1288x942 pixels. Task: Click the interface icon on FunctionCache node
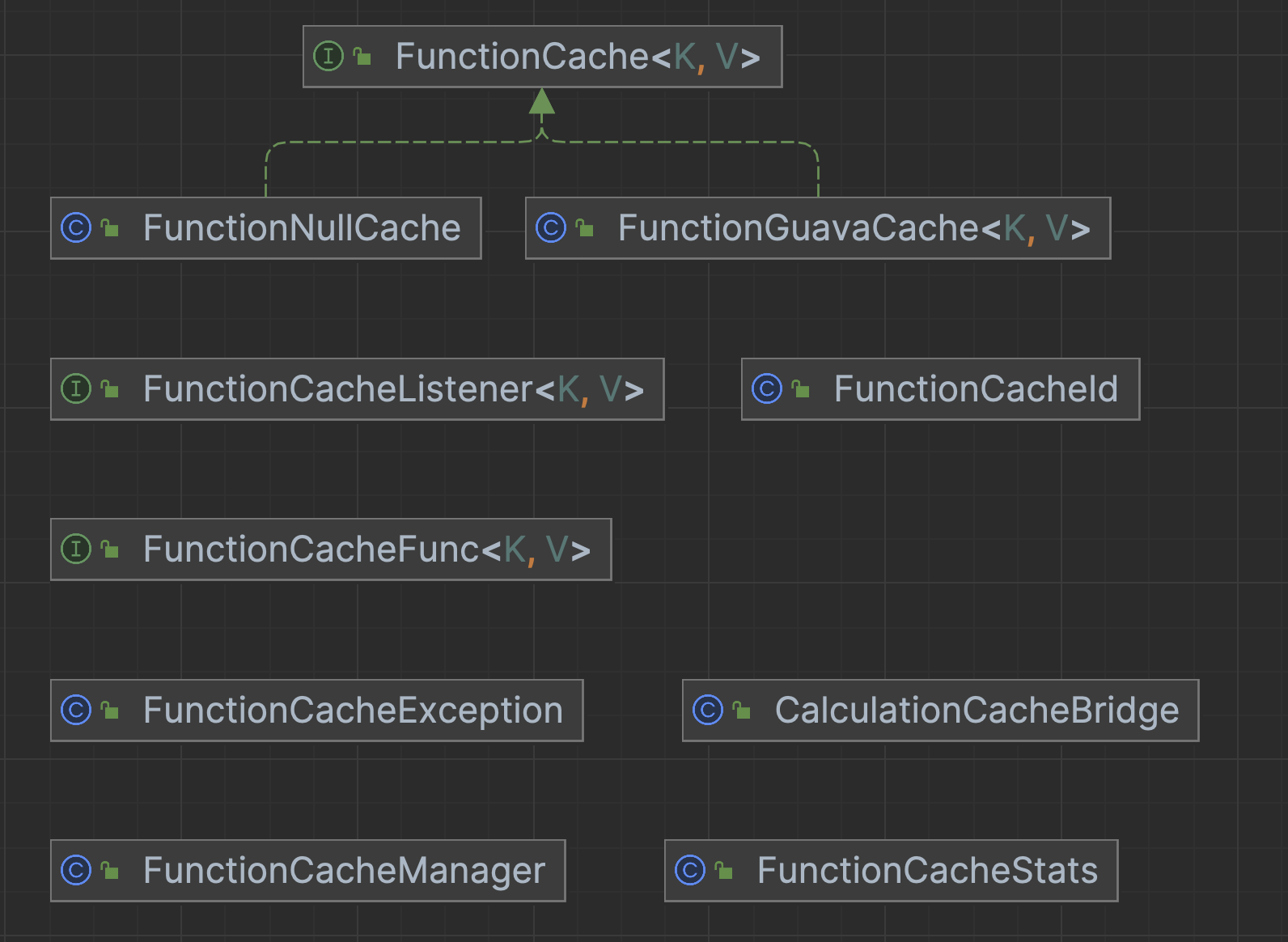click(x=328, y=57)
